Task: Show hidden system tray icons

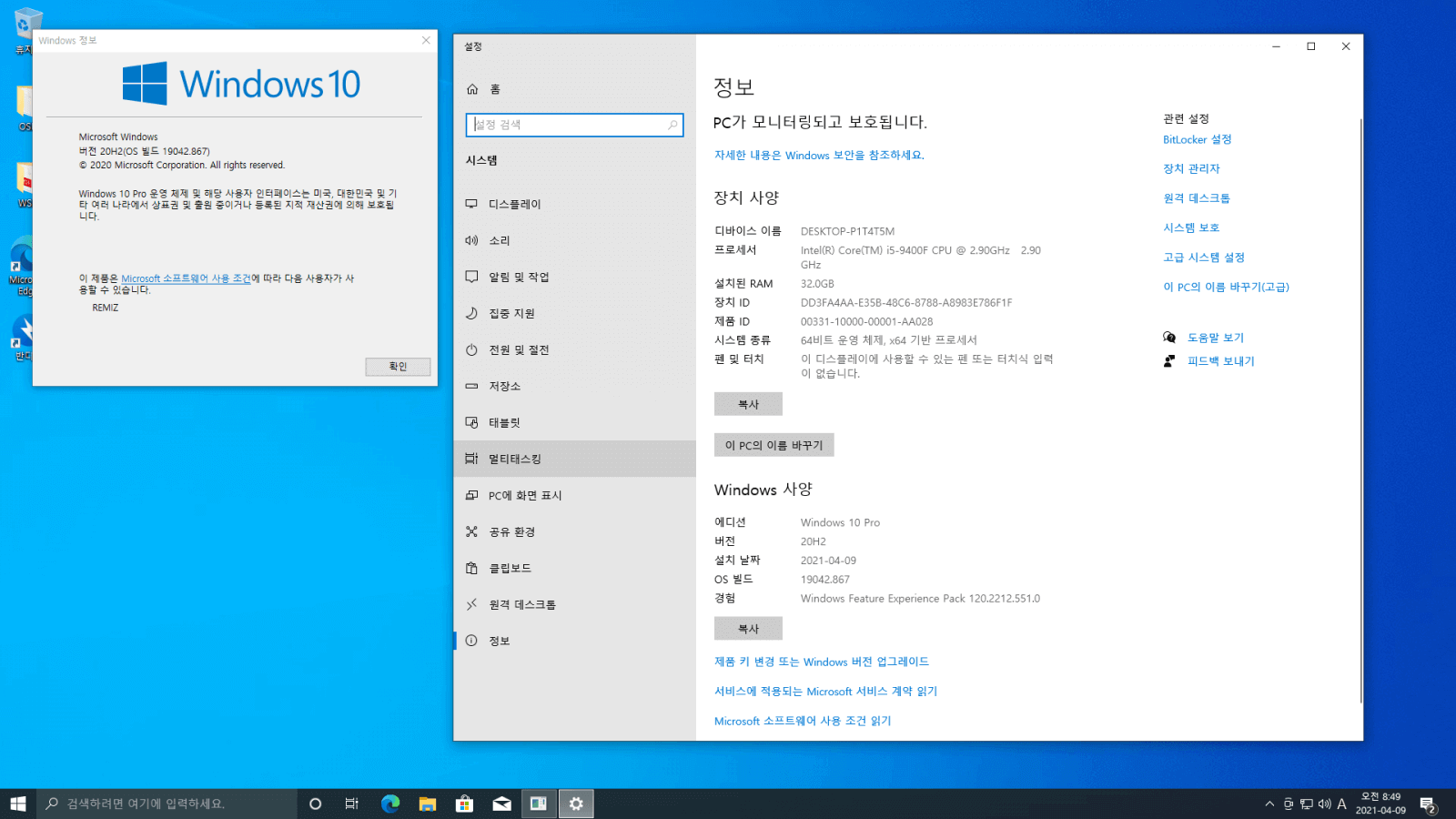Action: point(1269,804)
